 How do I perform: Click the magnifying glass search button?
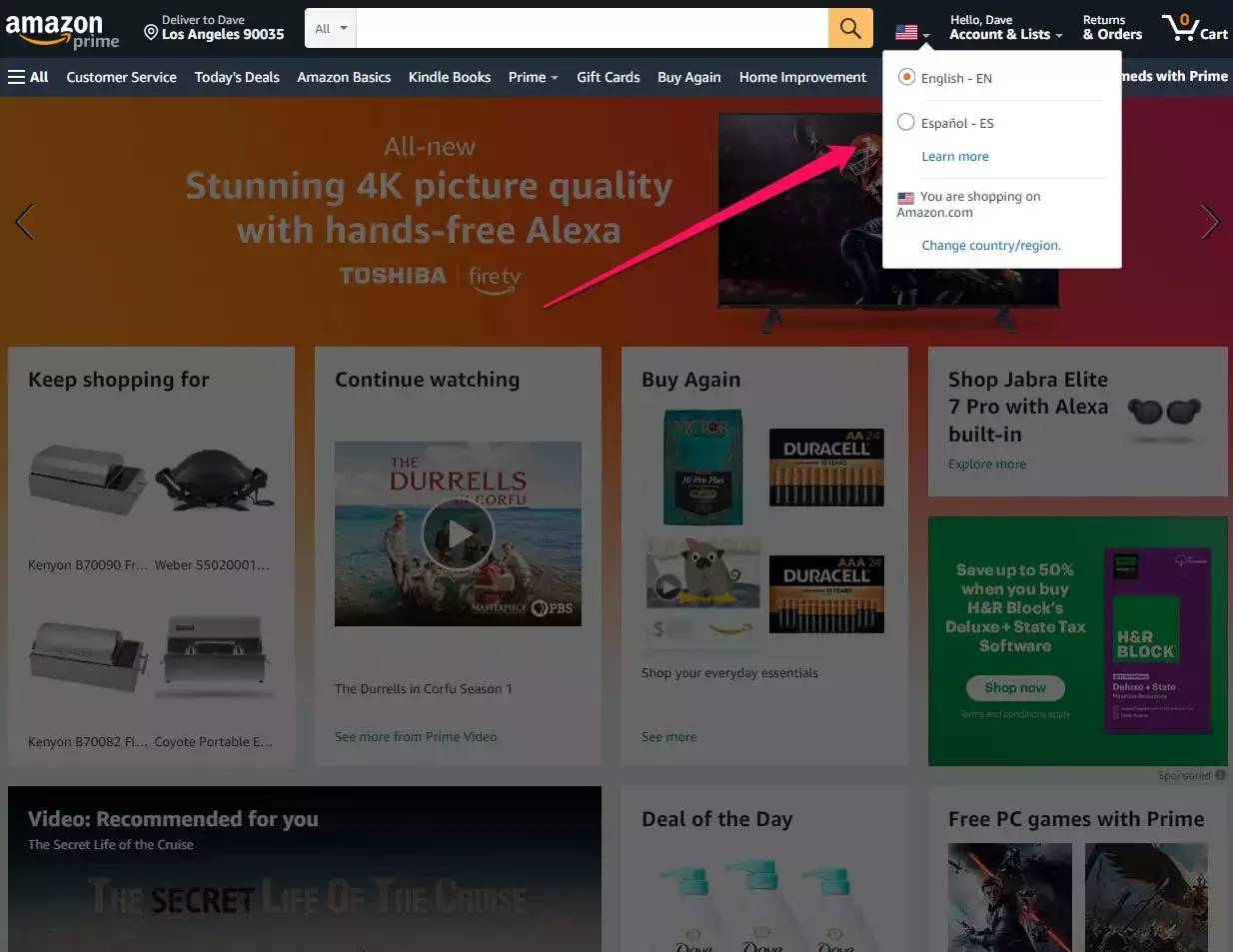[849, 28]
